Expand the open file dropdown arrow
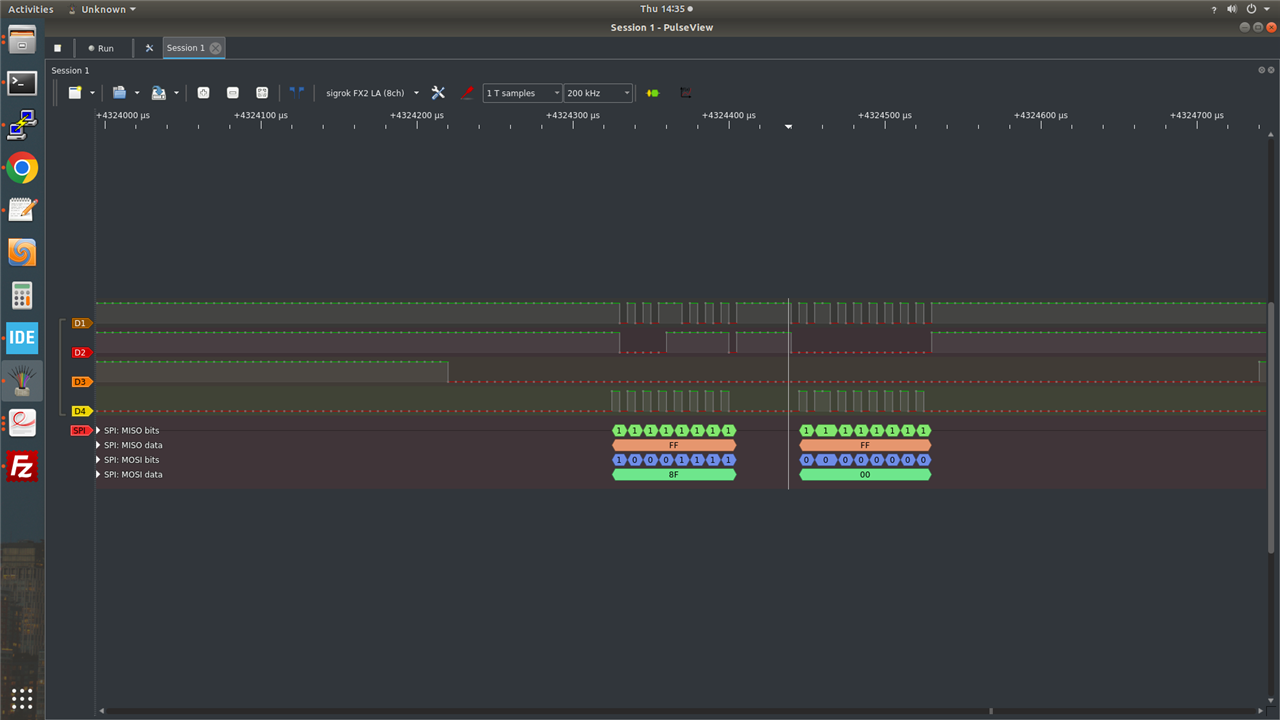 [136, 93]
